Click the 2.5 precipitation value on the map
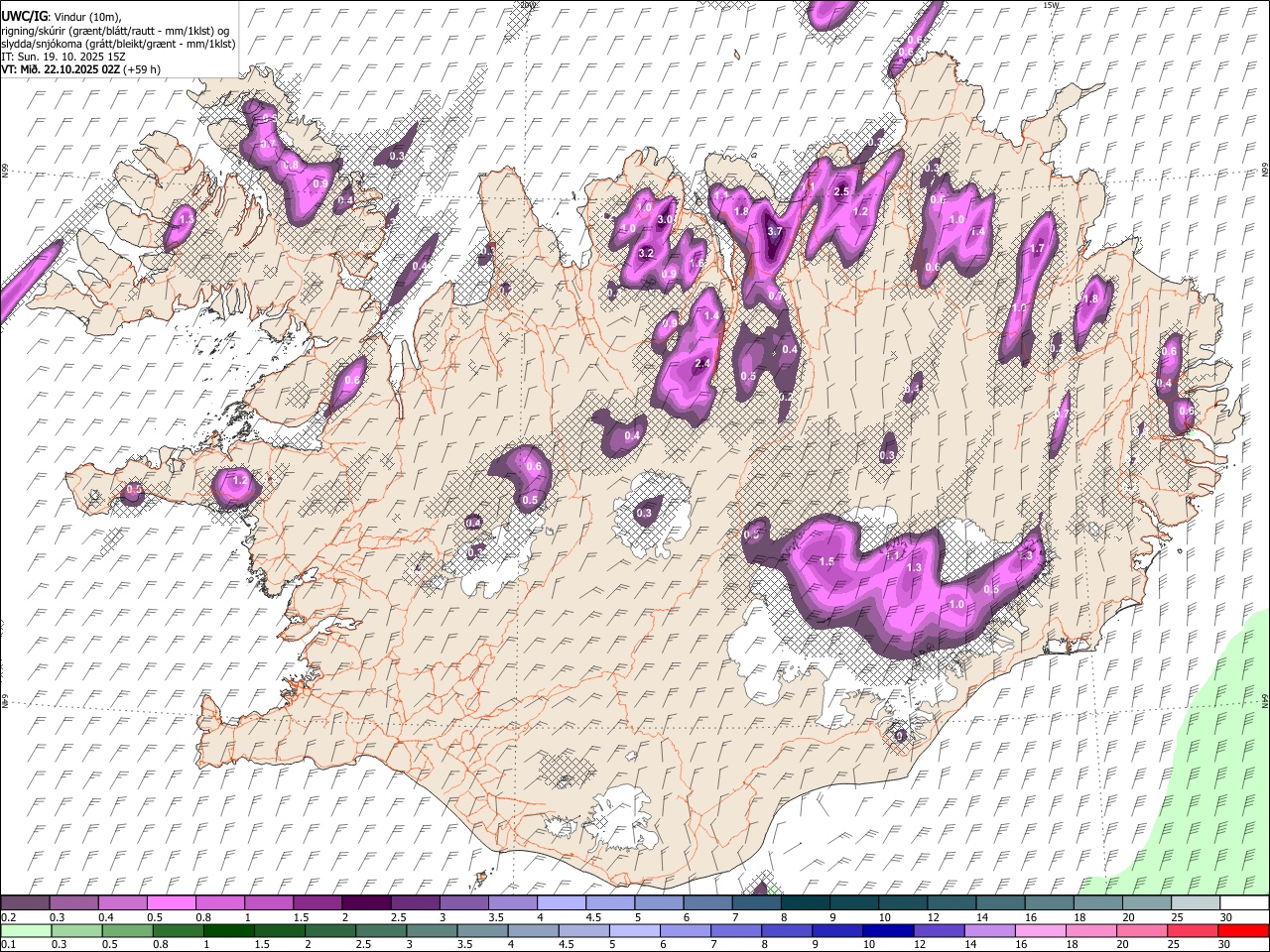Screen dimensions: 1270x952 pos(842,191)
